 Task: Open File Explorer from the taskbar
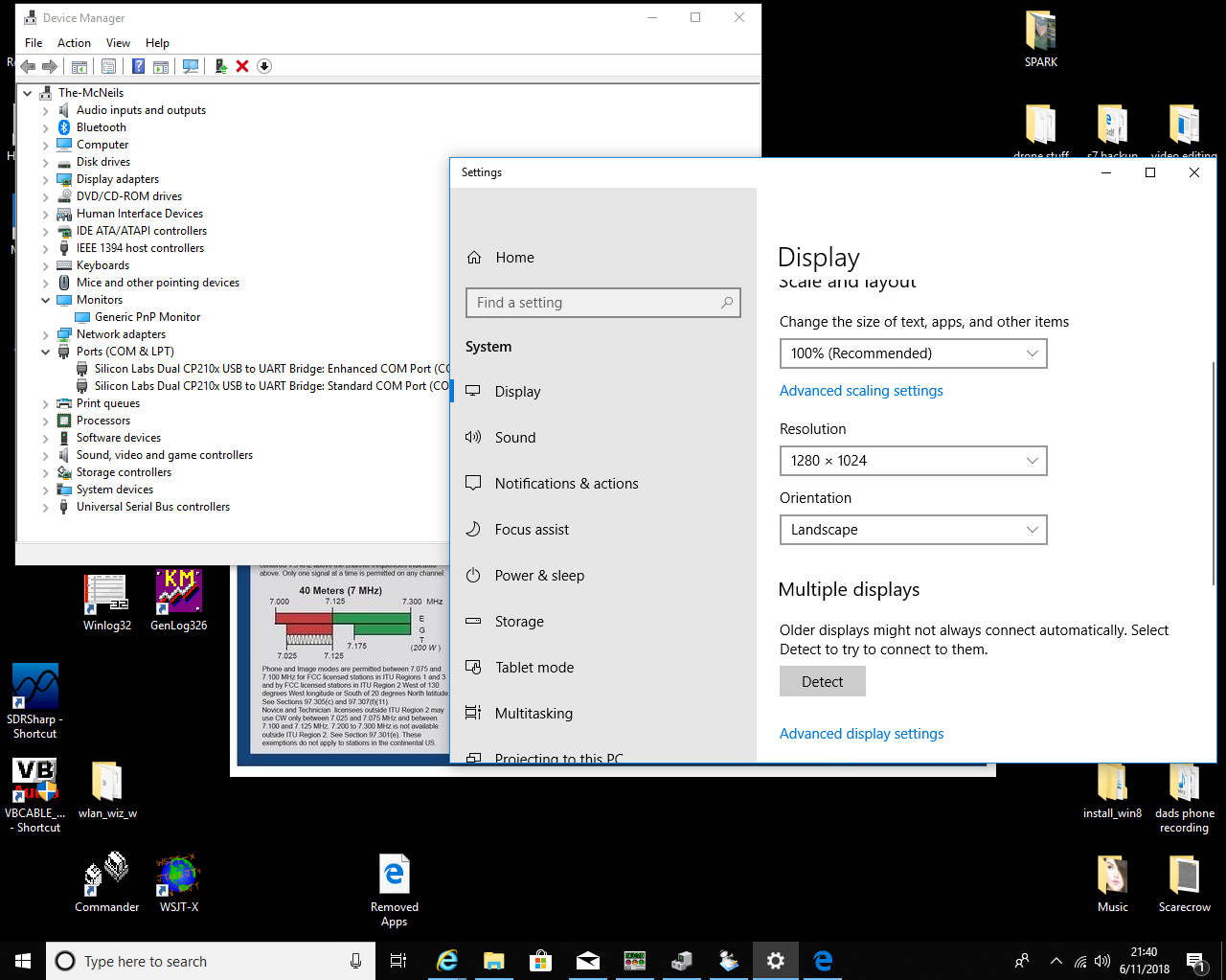click(x=494, y=961)
